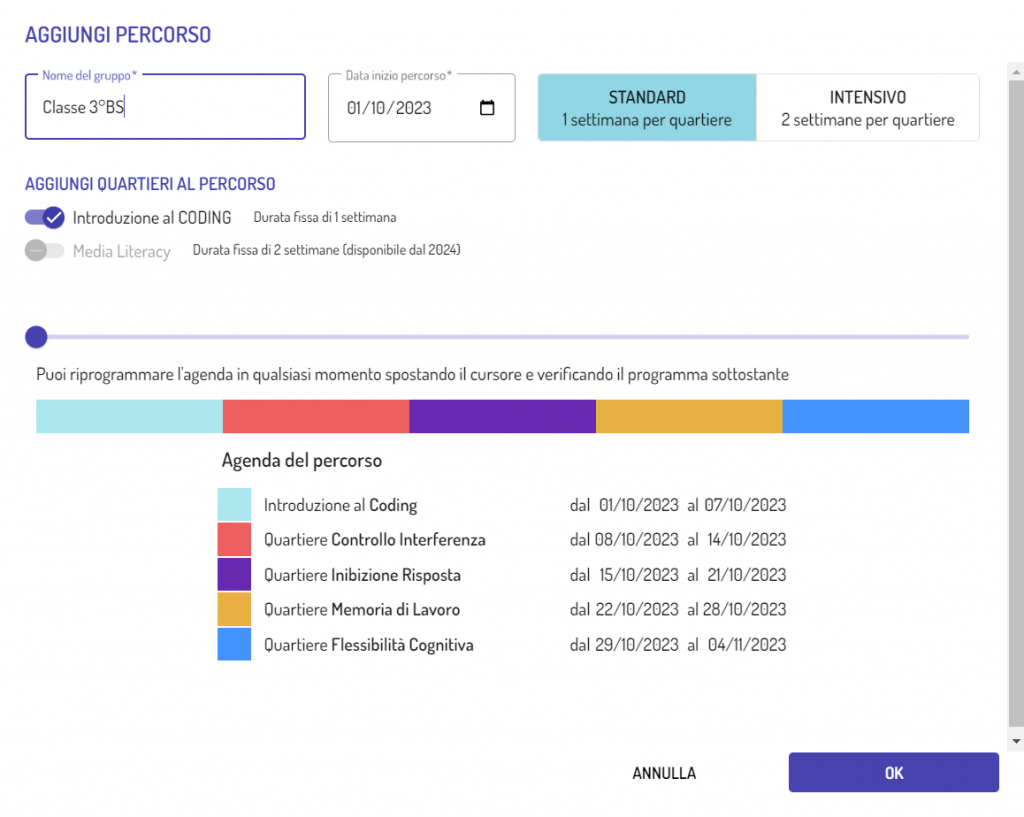1024x817 pixels.
Task: Click the Nome del gruppo input field
Action: (165, 106)
